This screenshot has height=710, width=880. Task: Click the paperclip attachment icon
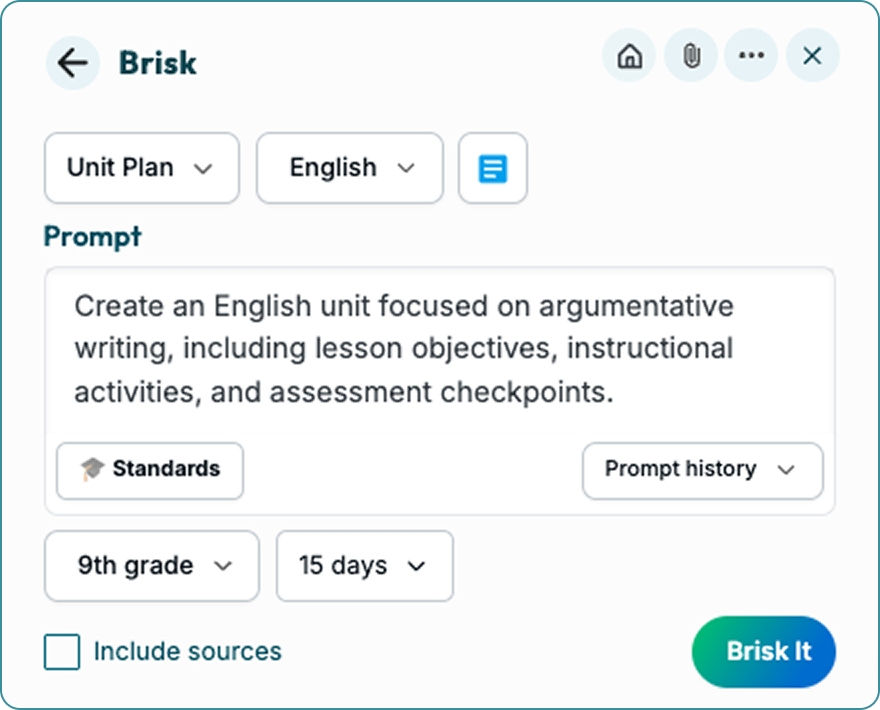690,57
